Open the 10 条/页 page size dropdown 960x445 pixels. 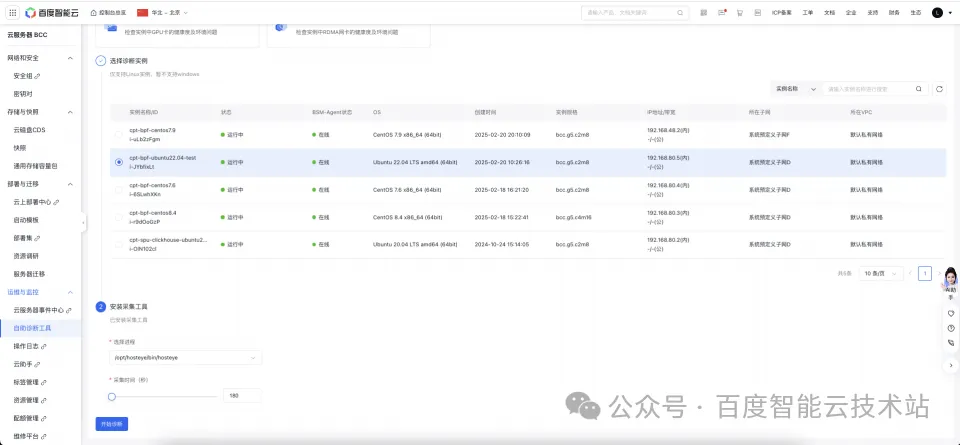tap(881, 273)
